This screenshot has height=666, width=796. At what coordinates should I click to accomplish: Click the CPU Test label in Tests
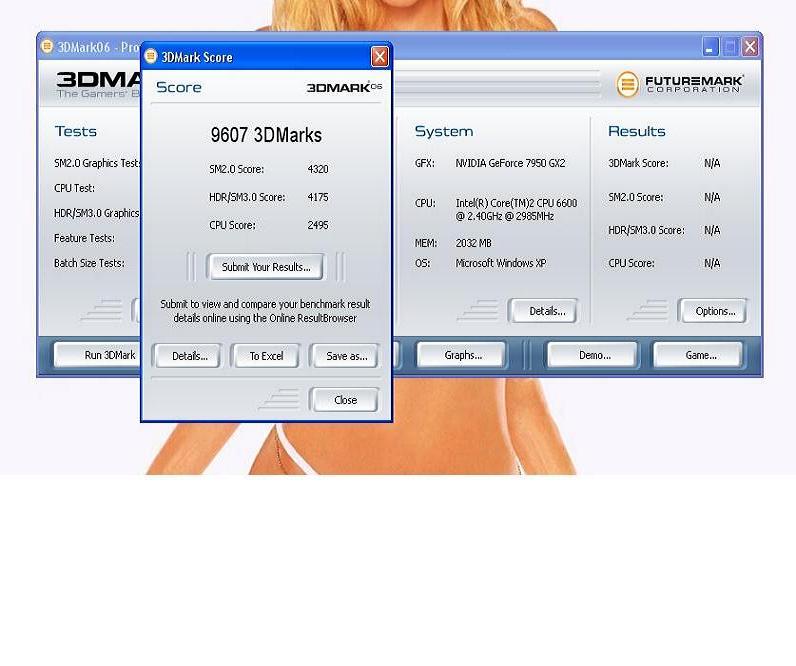[x=74, y=188]
